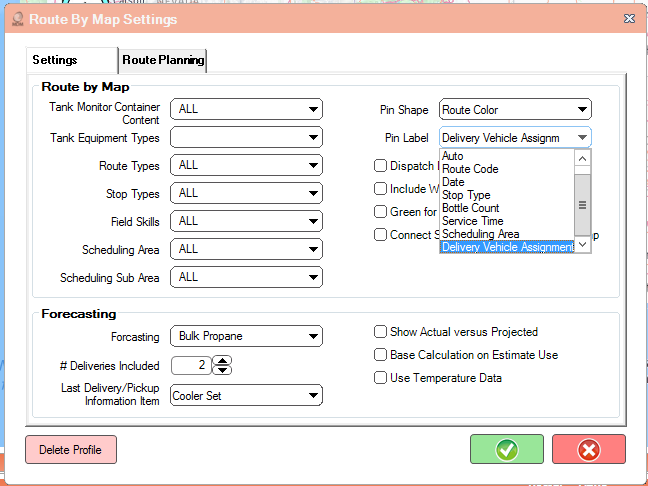Click the app icon in the title bar
648x486 pixels.
coord(17,19)
